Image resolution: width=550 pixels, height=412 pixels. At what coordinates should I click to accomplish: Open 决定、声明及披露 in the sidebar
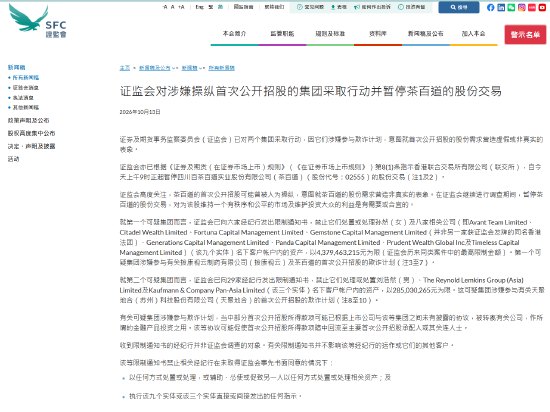32,146
